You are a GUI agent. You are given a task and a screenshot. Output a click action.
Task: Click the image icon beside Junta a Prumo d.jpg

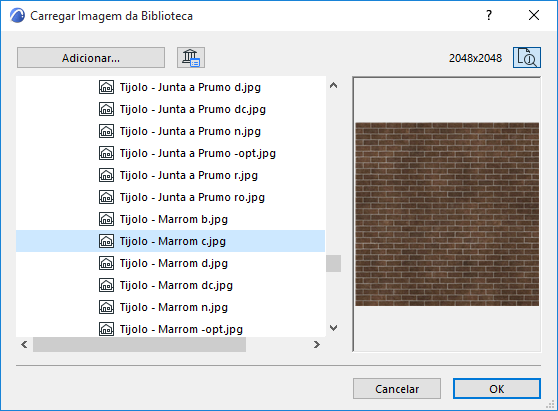point(106,87)
